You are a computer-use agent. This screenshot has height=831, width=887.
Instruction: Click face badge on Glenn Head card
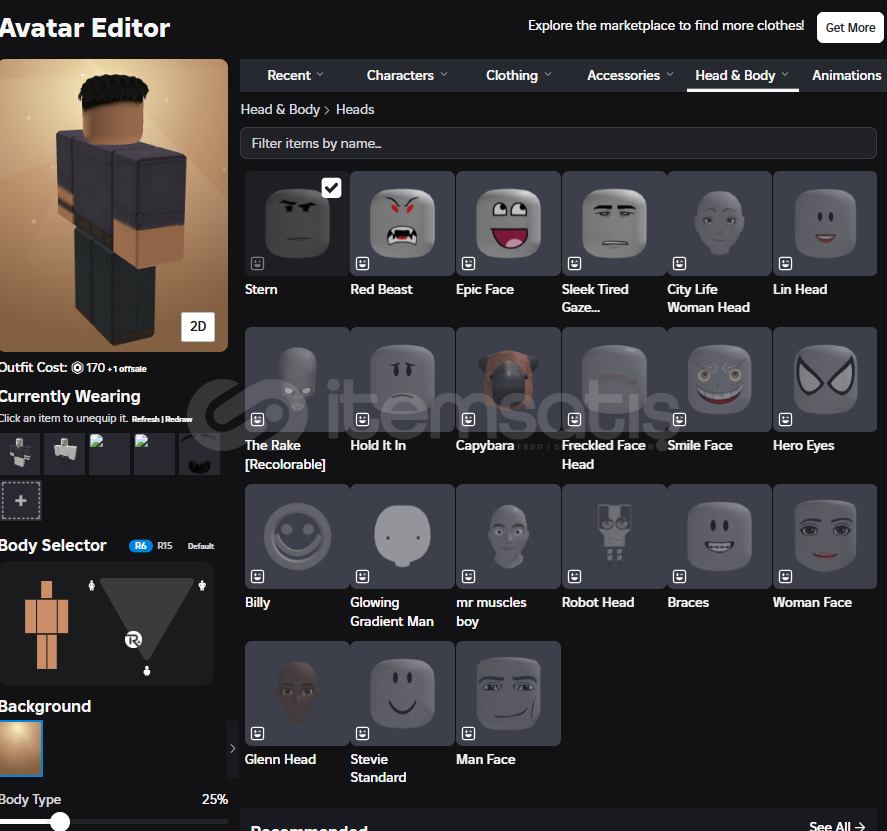click(x=257, y=734)
